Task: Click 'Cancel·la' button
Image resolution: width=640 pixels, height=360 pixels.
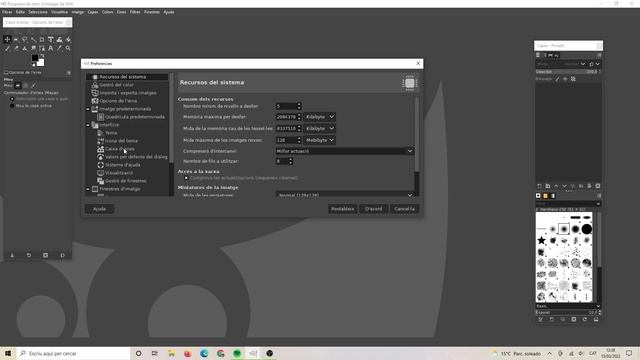Action: [404, 209]
